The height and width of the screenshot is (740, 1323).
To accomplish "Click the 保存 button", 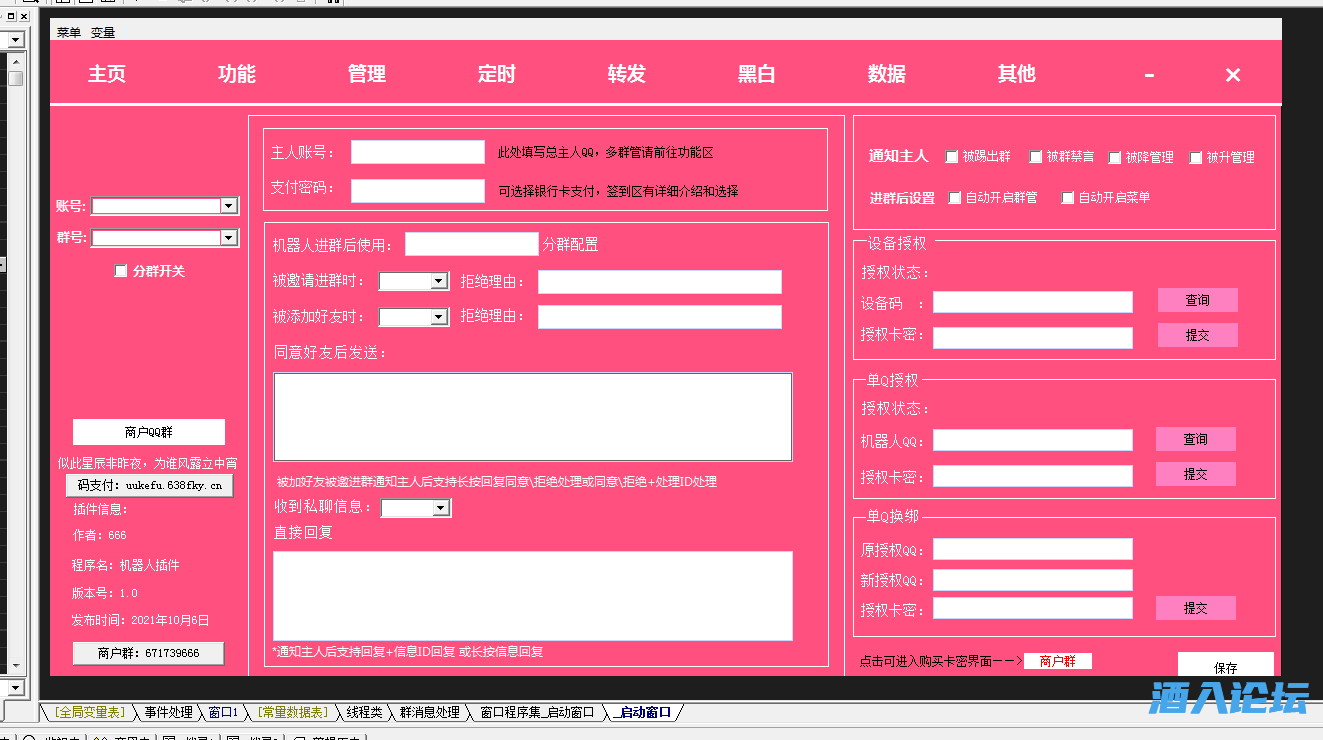I will pos(1225,666).
